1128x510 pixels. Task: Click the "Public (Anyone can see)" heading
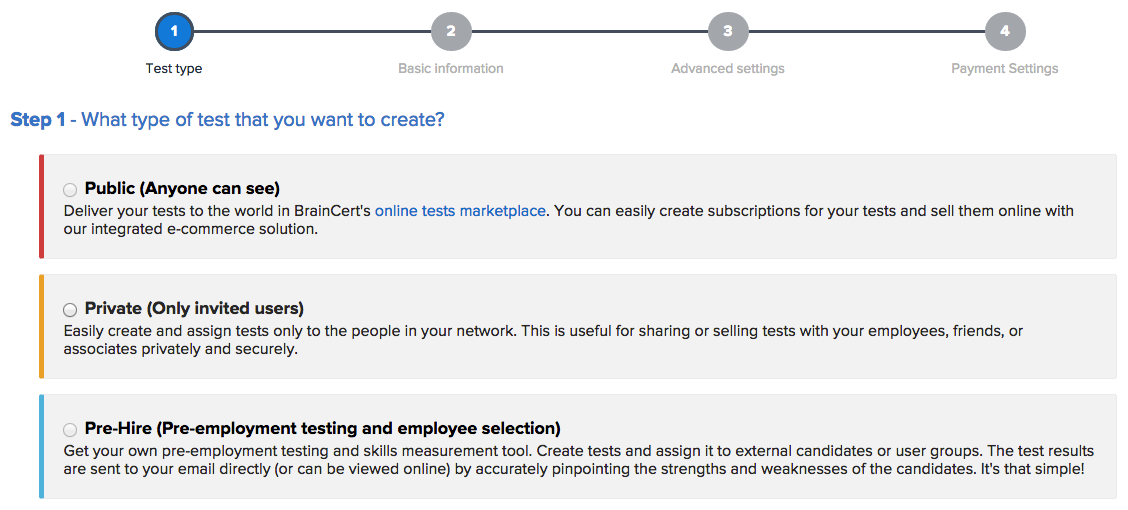[x=182, y=188]
